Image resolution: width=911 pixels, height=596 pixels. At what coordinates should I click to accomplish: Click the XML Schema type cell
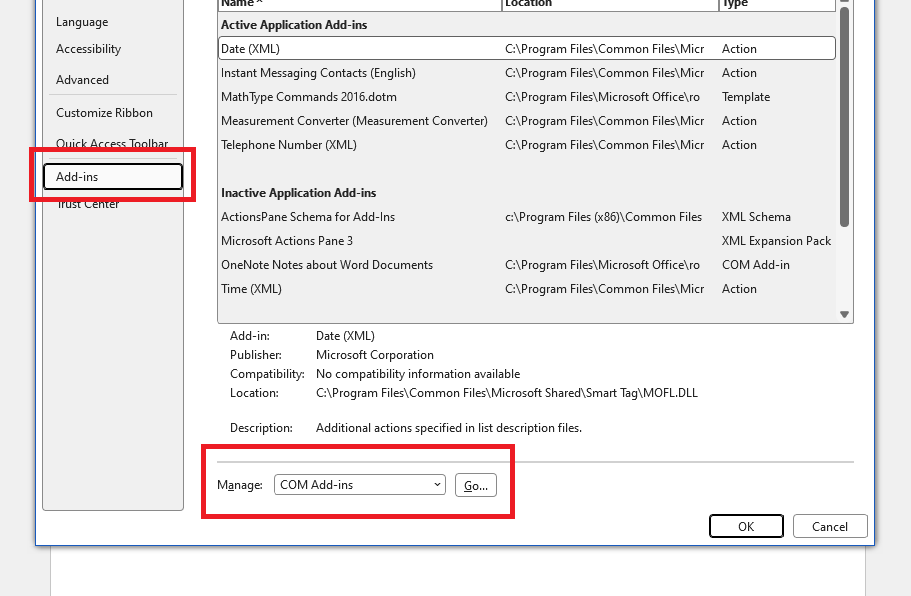[756, 217]
